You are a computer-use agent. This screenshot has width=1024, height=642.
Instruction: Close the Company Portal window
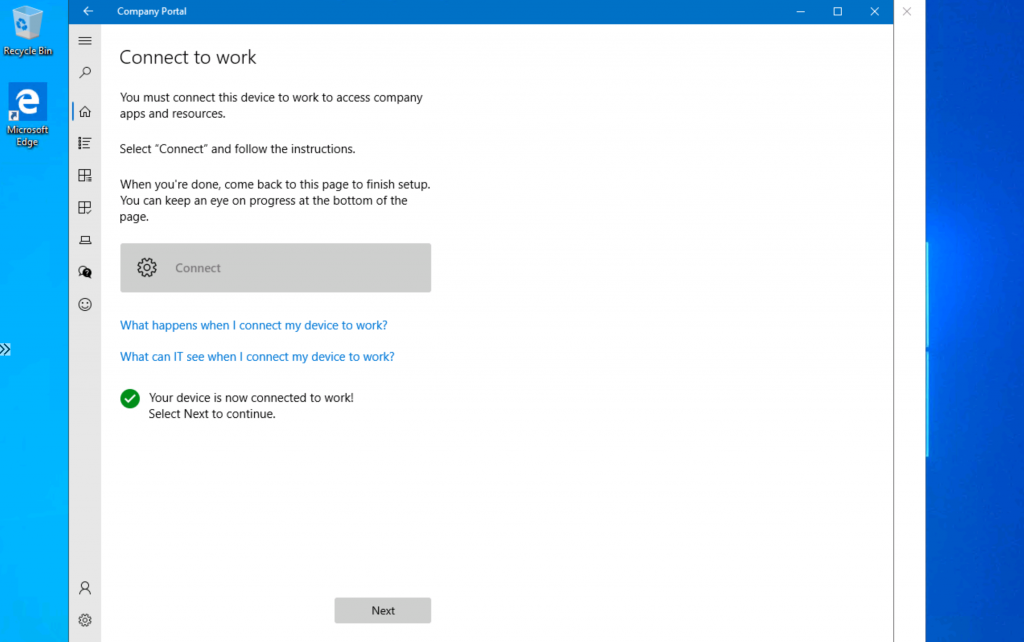click(x=874, y=11)
